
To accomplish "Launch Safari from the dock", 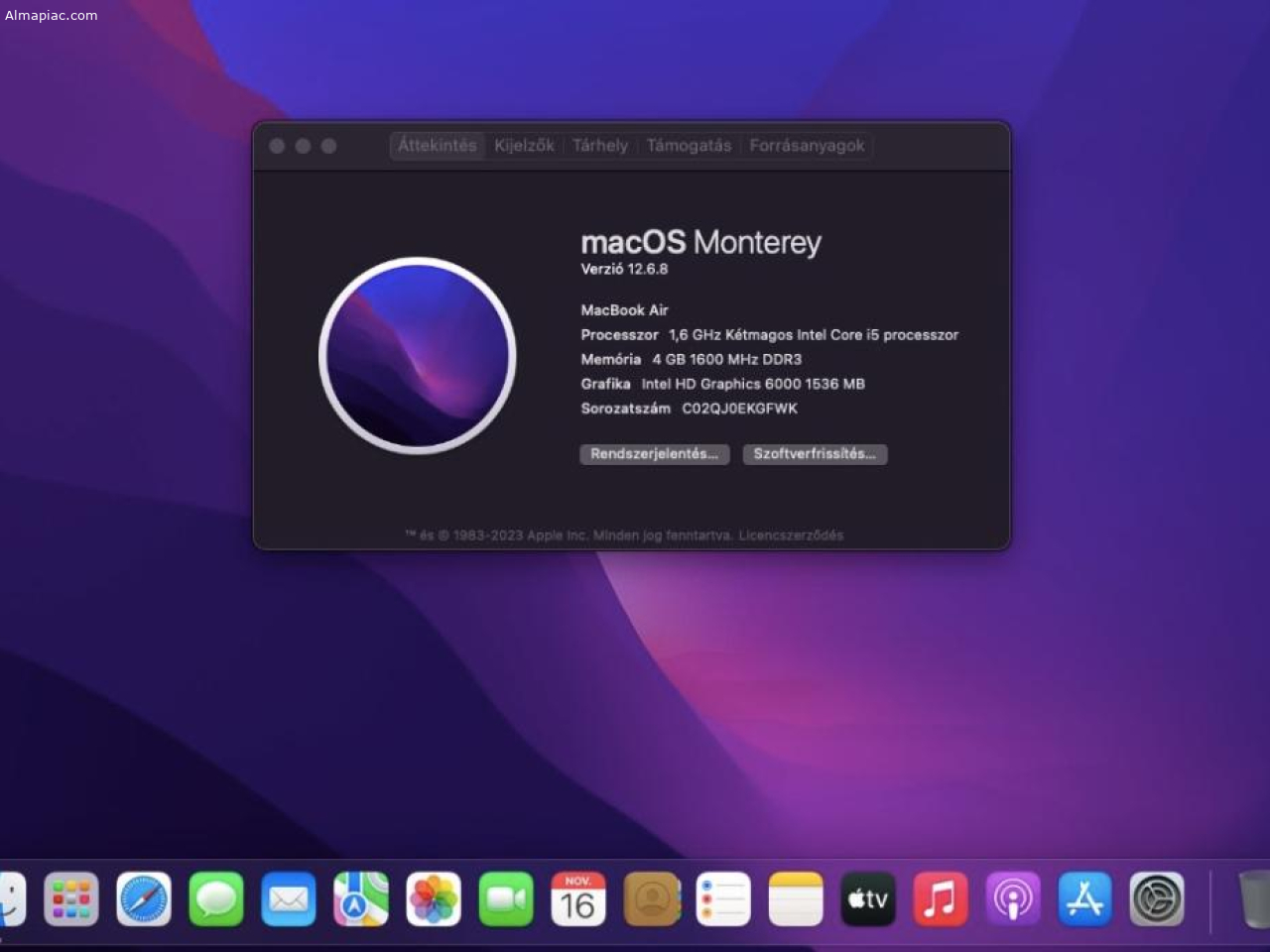I will [144, 898].
